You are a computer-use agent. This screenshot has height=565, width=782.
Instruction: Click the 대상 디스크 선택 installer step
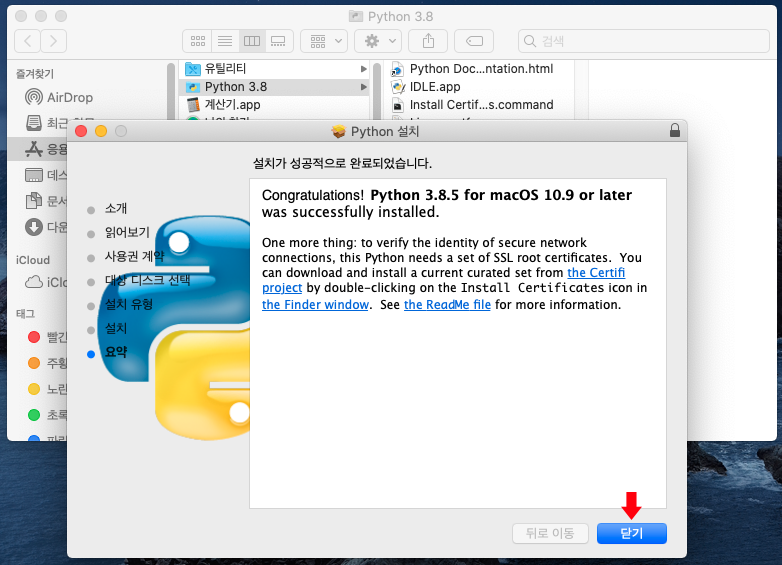tap(147, 280)
